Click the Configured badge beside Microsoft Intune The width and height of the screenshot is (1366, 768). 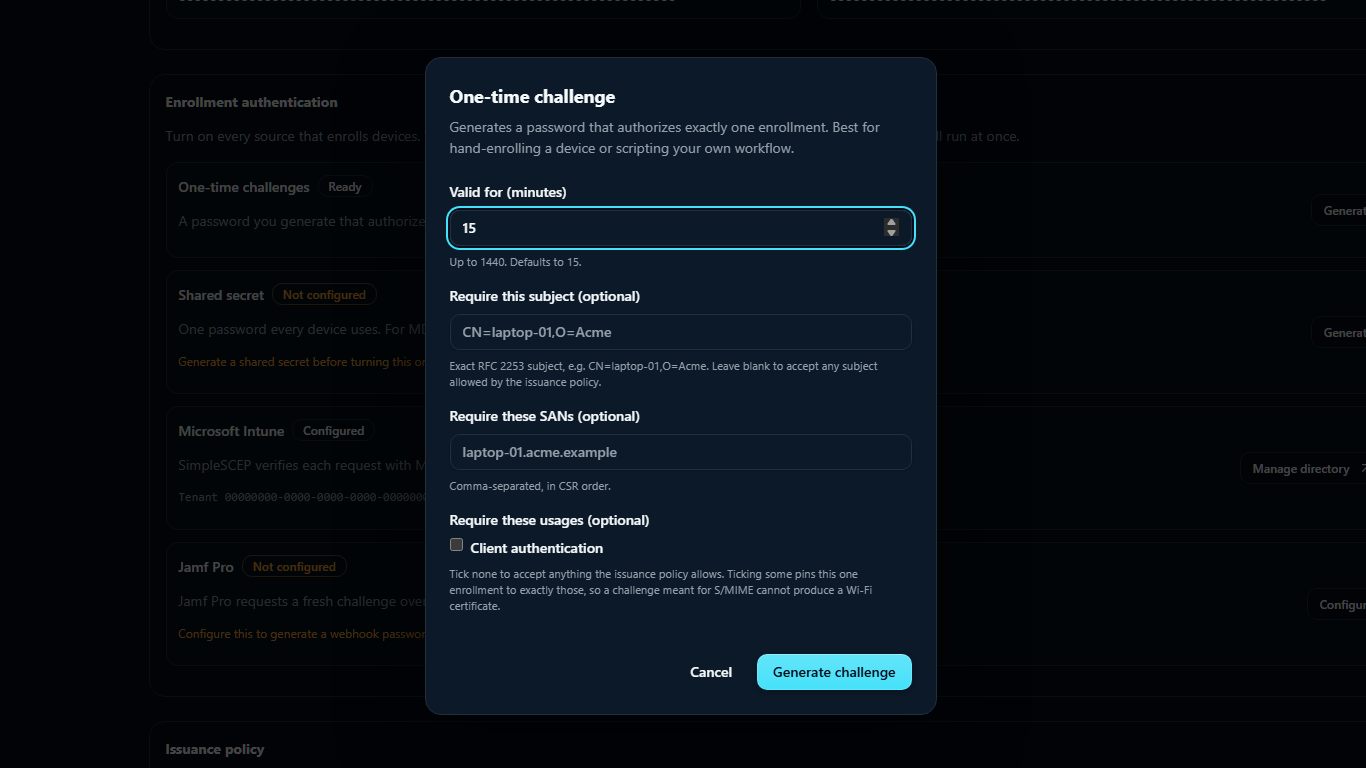(334, 431)
